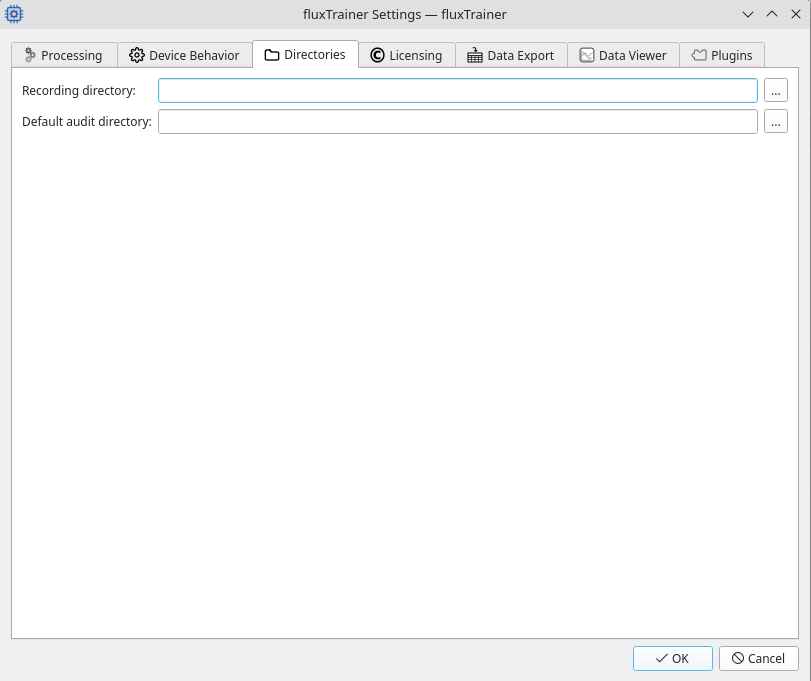Cancel the settings dialog
Image resolution: width=811 pixels, height=681 pixels.
759,658
